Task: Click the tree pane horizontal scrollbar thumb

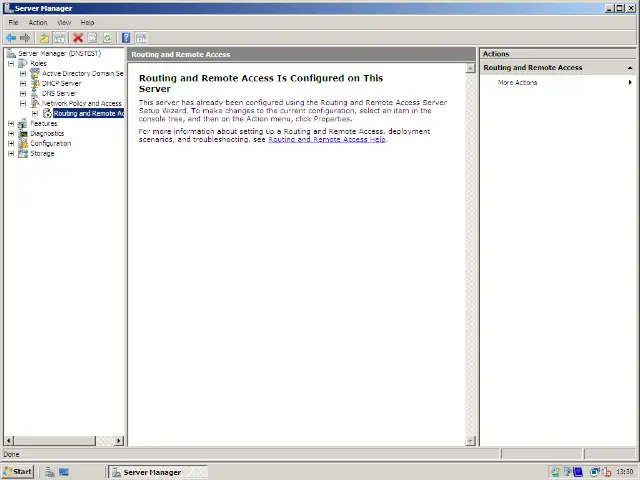Action: coord(55,441)
